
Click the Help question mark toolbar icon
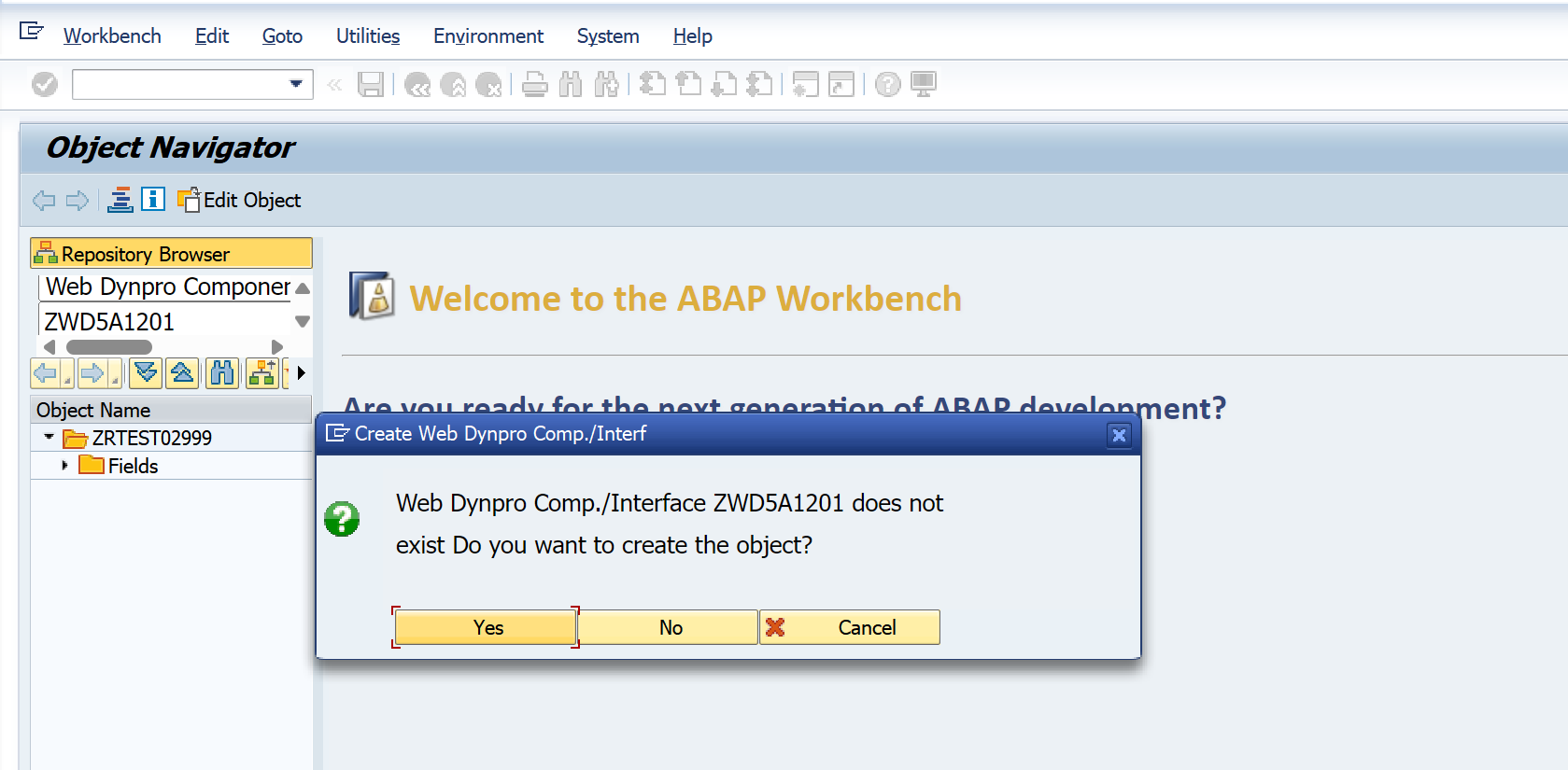point(888,85)
